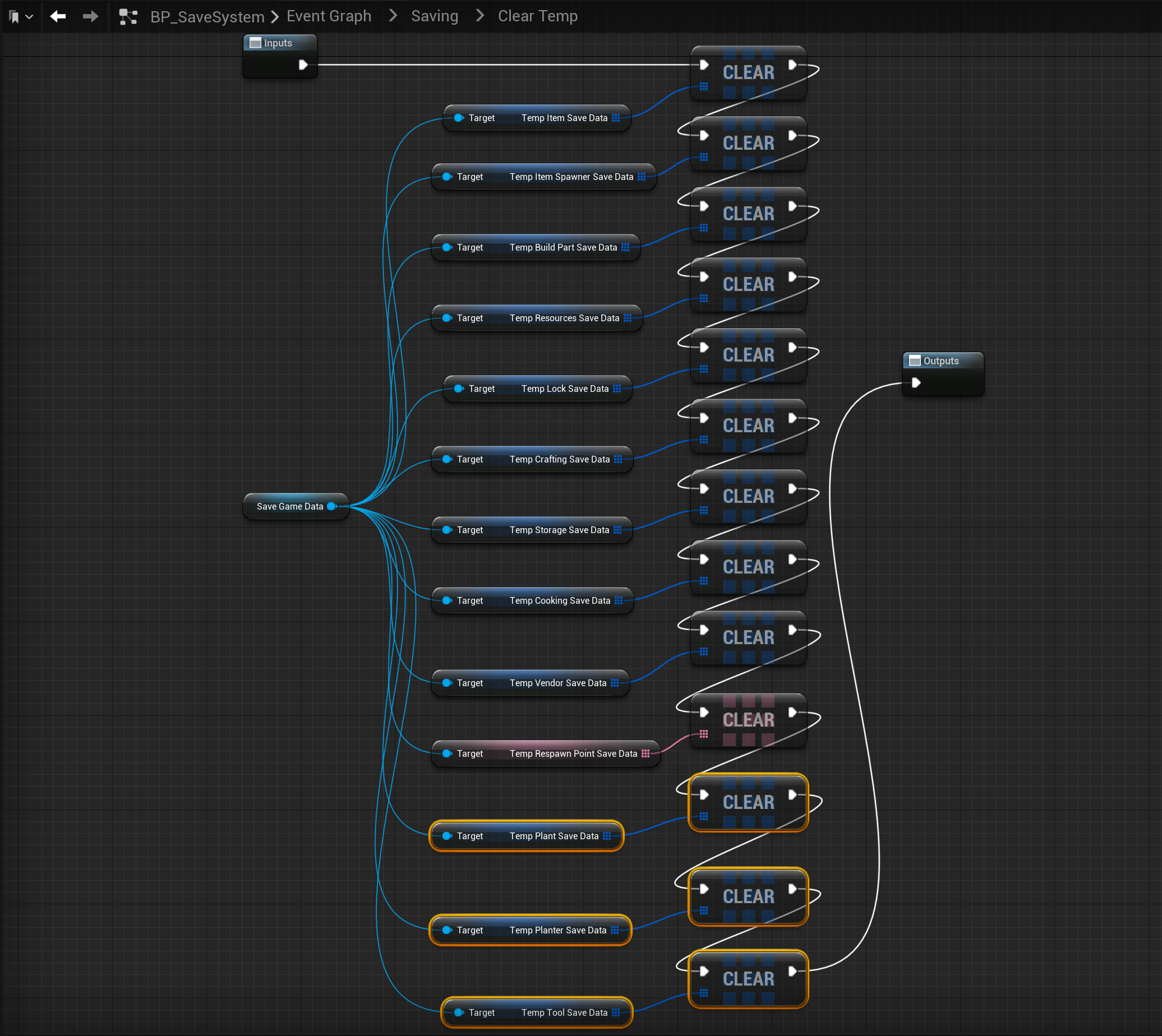Select the Clear Temp breadcrumb
Viewport: 1162px width, 1036px height.
click(537, 16)
